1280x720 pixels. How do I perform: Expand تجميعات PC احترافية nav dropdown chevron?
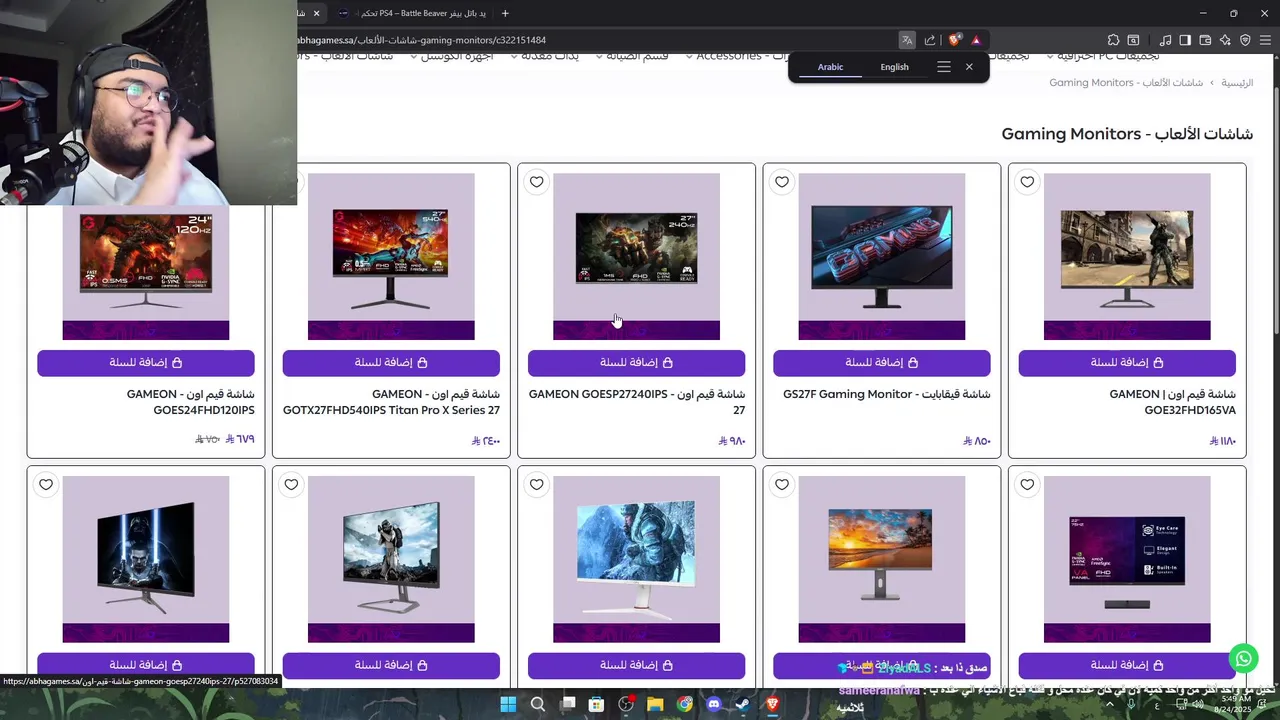click(x=1048, y=57)
